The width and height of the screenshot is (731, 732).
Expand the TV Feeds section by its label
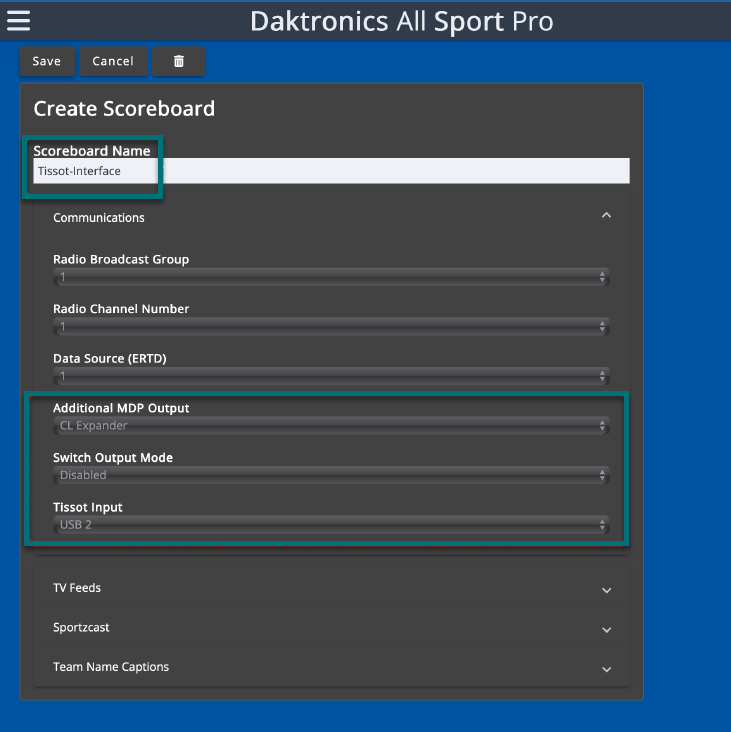[77, 588]
